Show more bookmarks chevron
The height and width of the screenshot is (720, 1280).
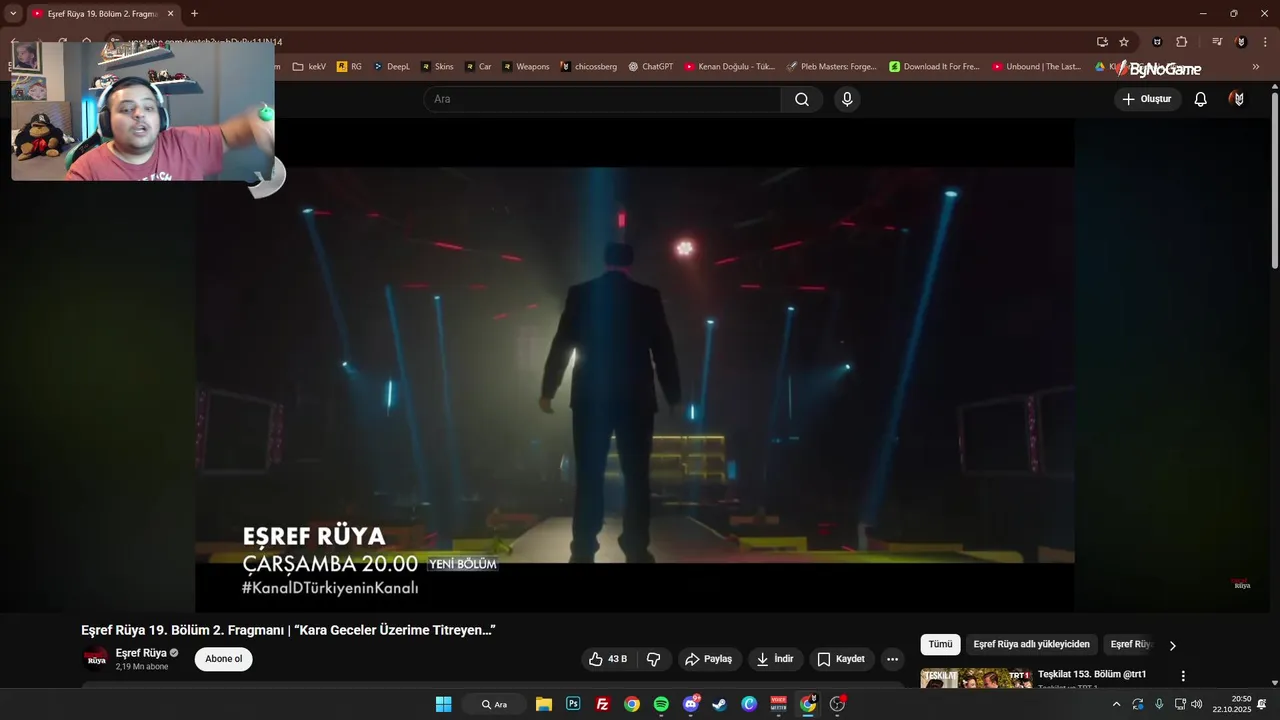click(1256, 67)
